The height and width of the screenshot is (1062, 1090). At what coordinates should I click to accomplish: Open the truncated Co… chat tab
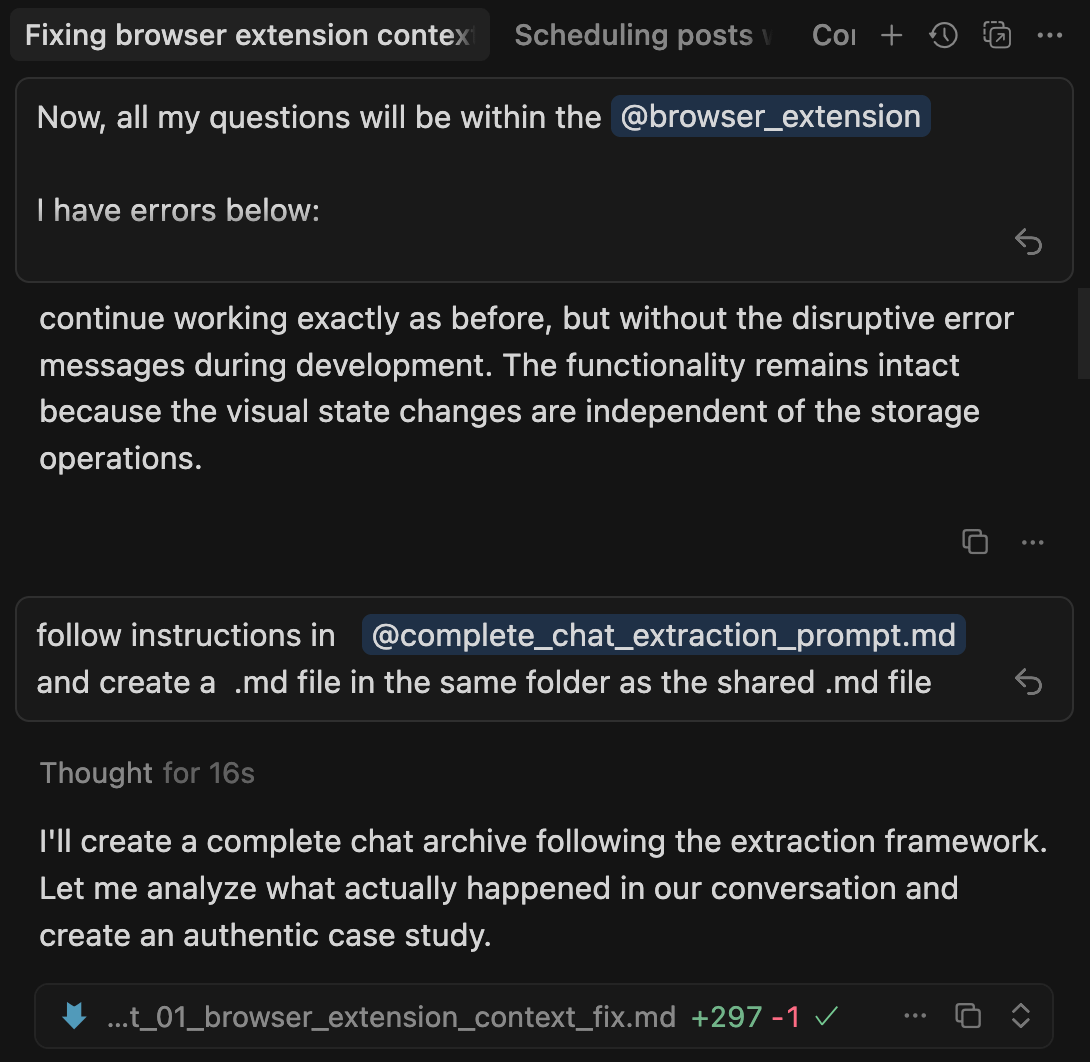click(x=833, y=35)
